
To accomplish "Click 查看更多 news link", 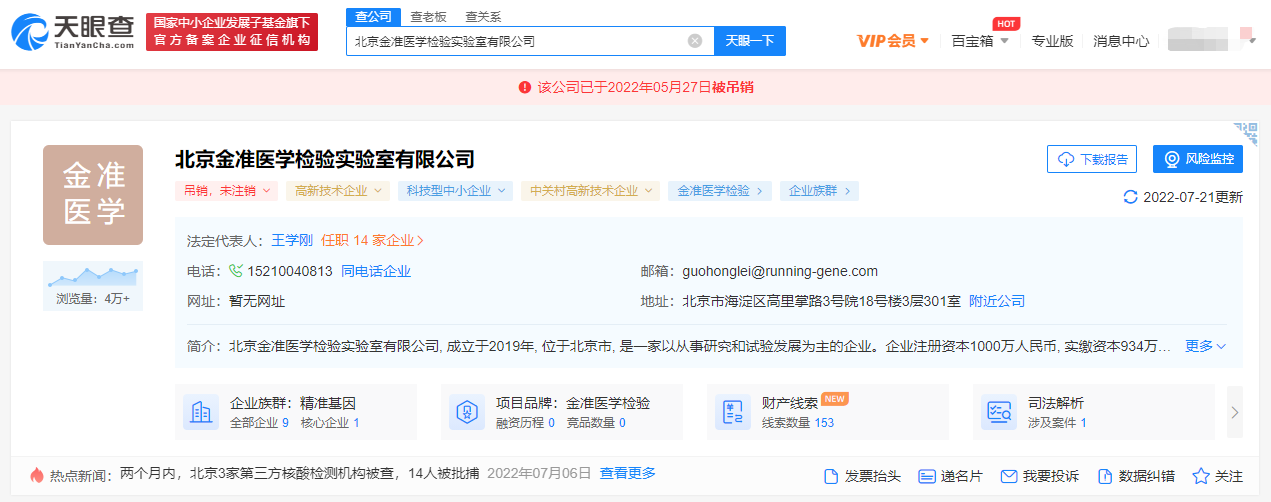I will click(628, 474).
